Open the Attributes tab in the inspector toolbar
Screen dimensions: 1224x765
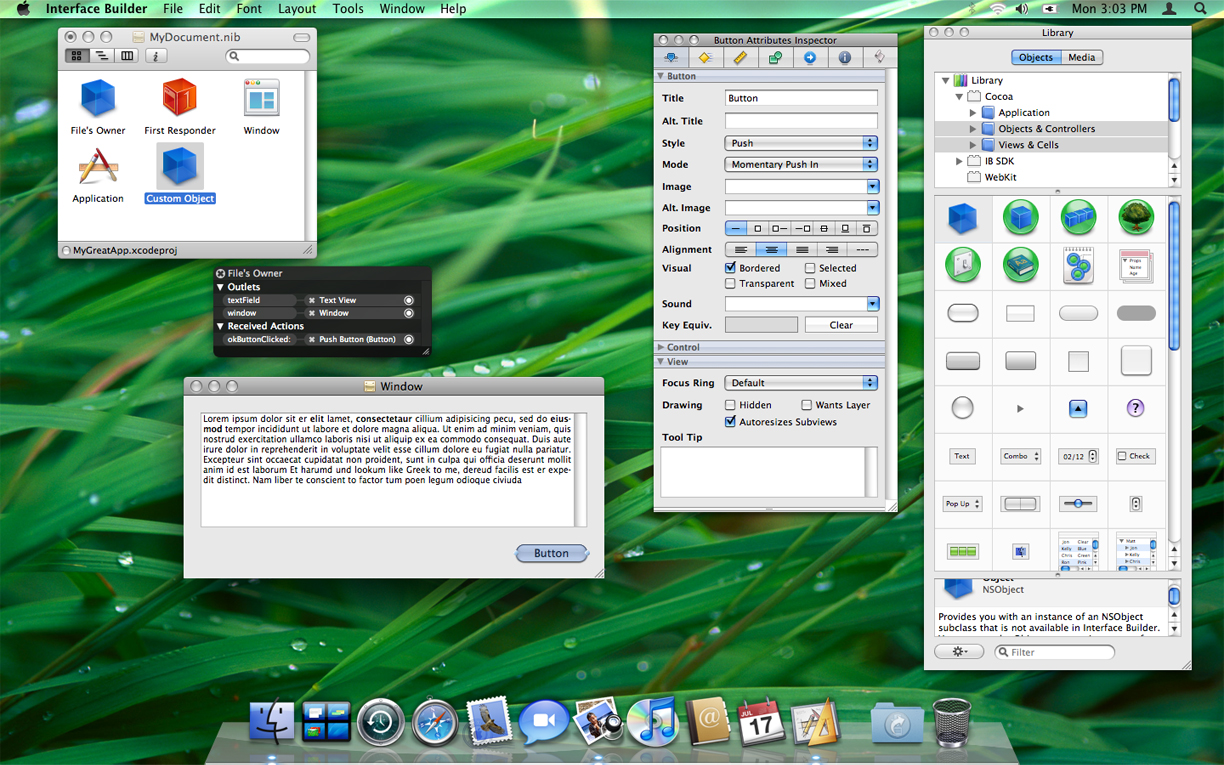click(x=671, y=58)
